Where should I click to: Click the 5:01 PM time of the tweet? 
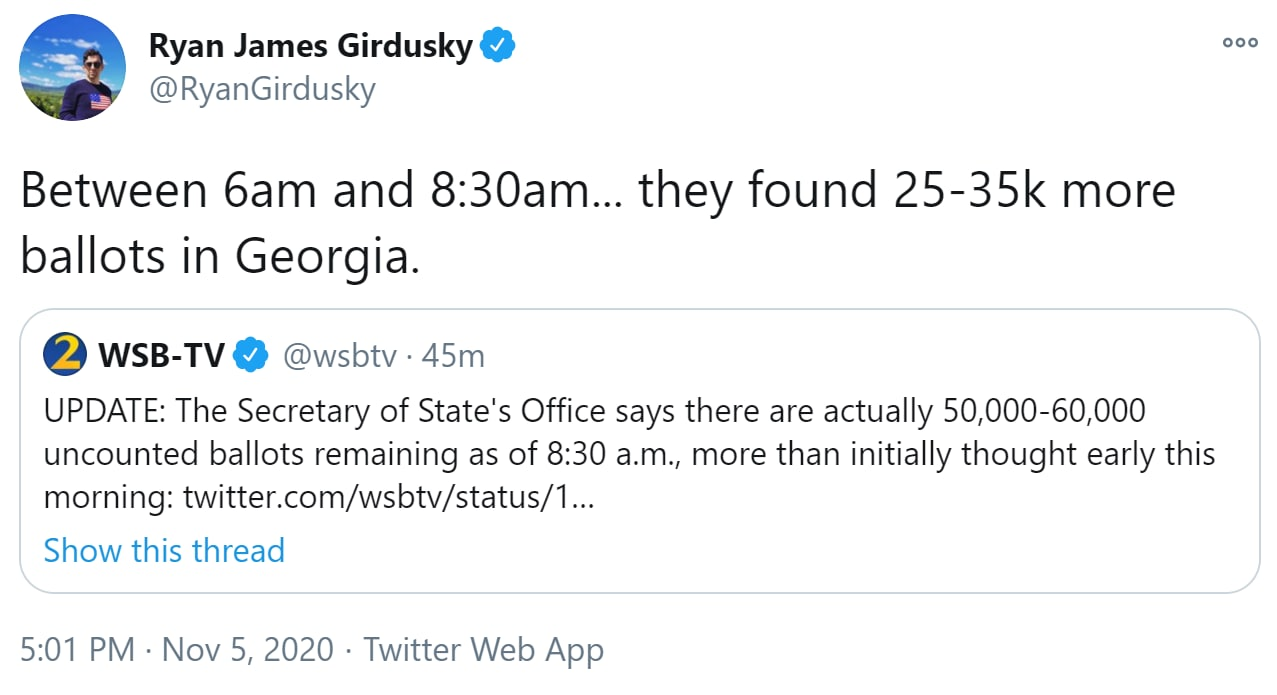pyautogui.click(x=77, y=650)
